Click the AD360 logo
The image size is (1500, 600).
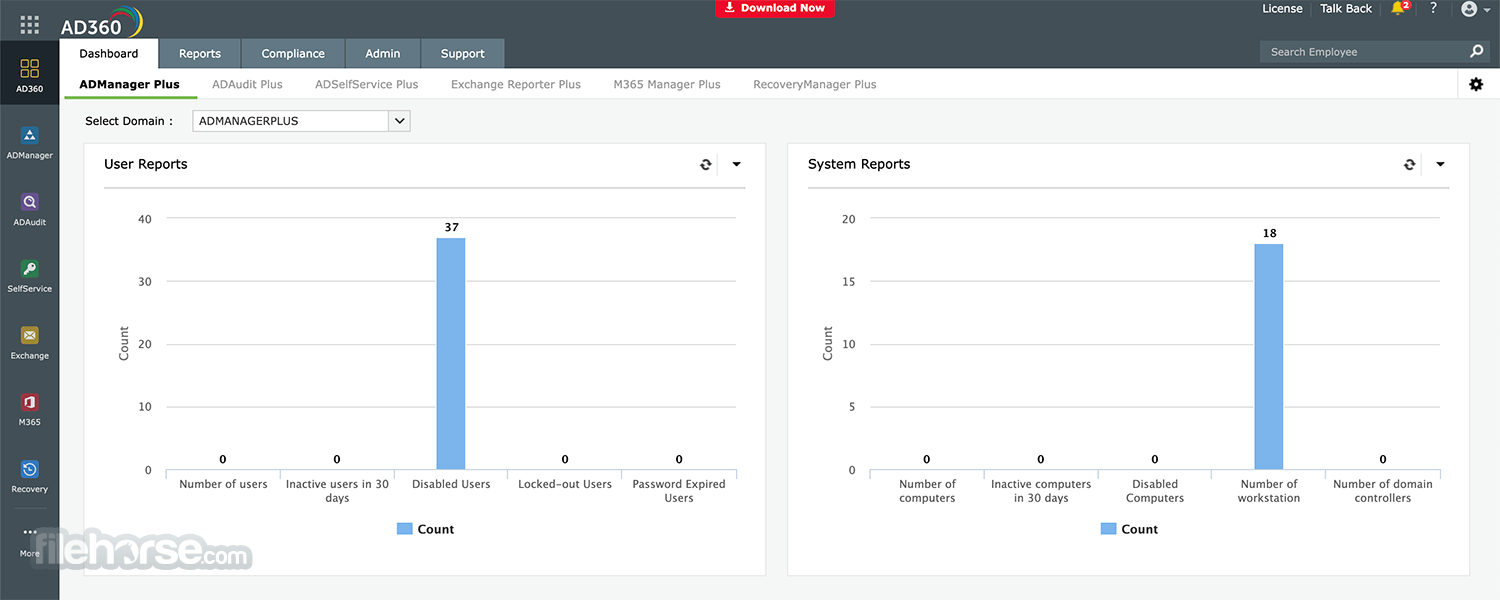[x=101, y=22]
